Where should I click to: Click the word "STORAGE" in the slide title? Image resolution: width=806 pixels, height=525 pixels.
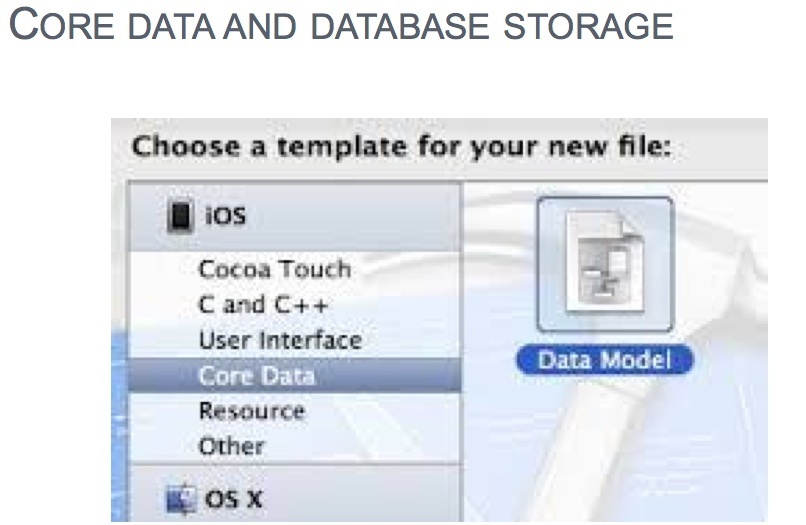[589, 27]
